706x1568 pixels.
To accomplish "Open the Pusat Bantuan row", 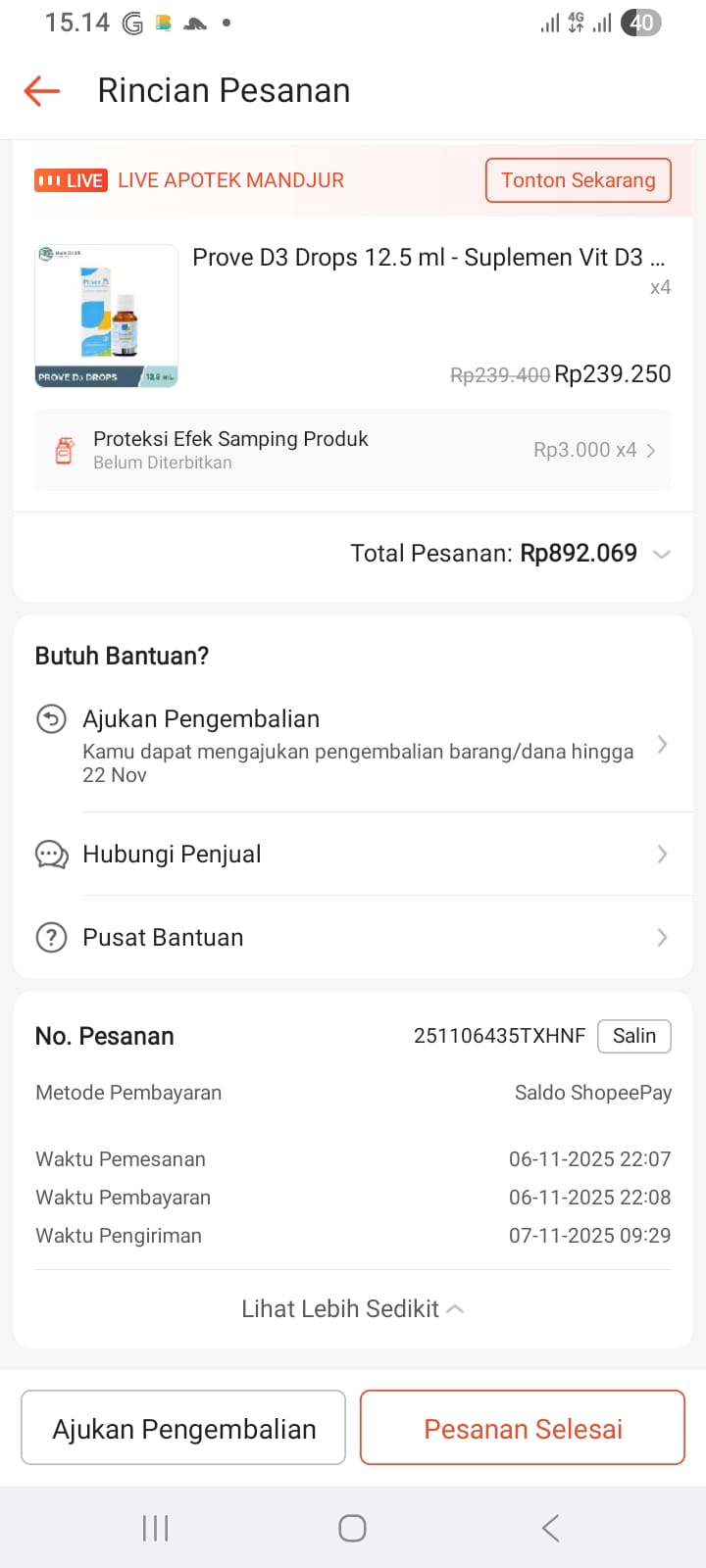I will (x=358, y=938).
